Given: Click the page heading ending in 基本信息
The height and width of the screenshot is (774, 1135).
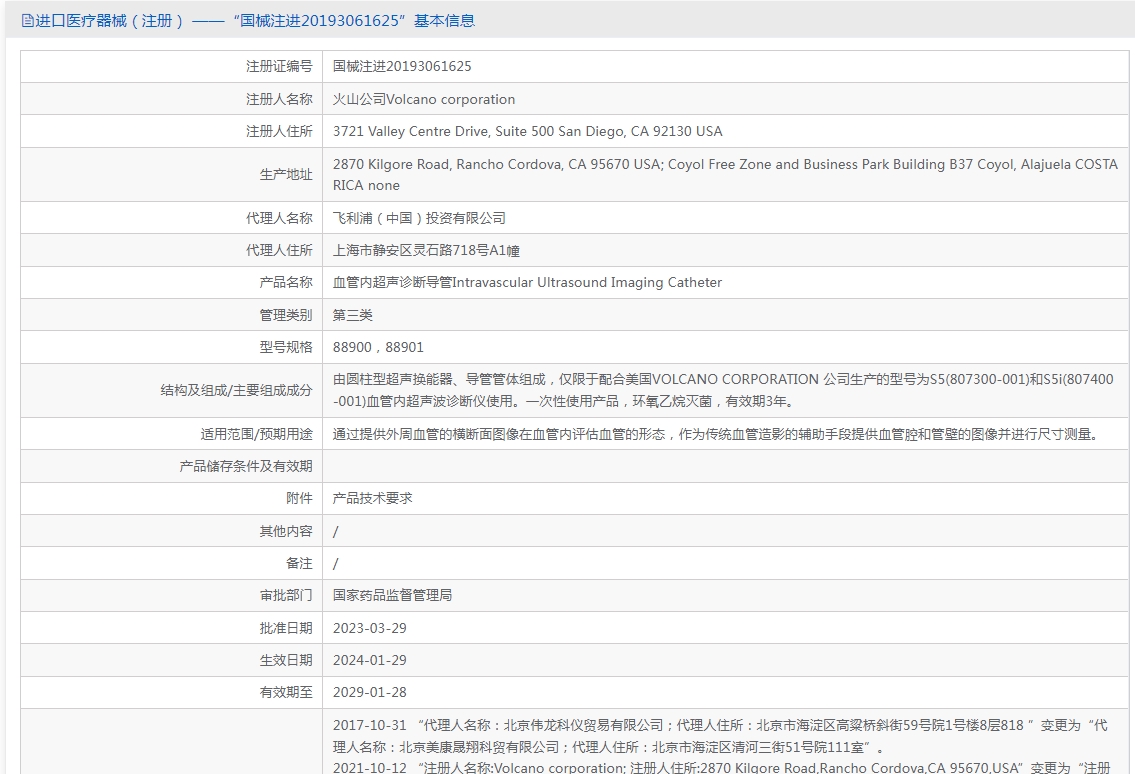Looking at the screenshot, I should point(255,21).
